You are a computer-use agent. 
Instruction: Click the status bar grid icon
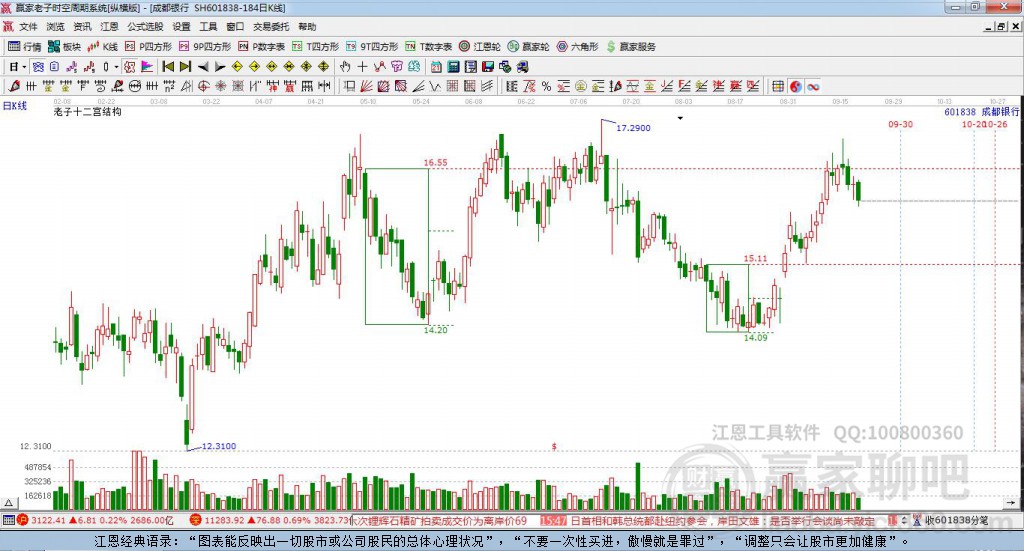coord(8,520)
